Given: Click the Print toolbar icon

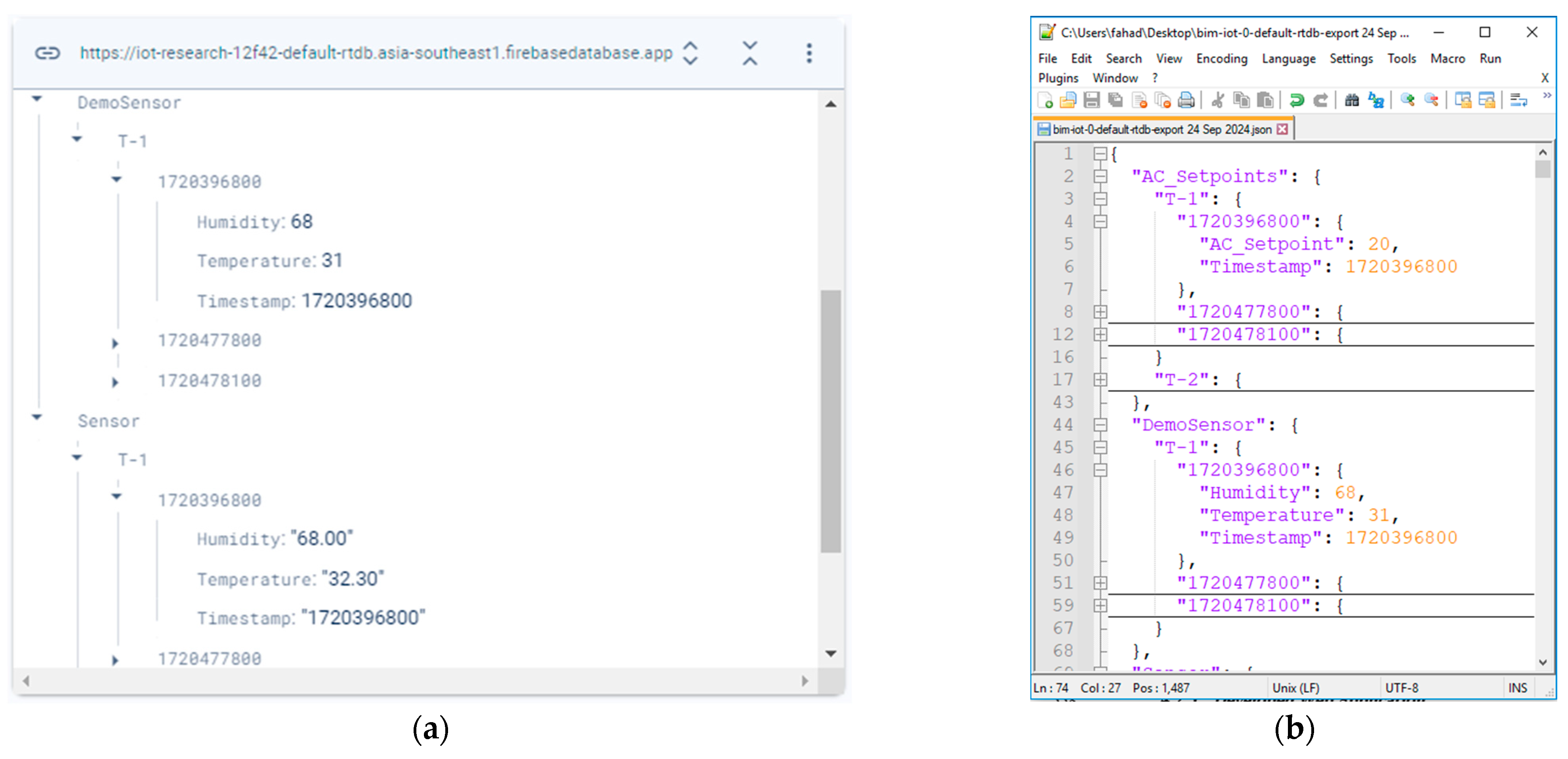Looking at the screenshot, I should (x=1186, y=101).
